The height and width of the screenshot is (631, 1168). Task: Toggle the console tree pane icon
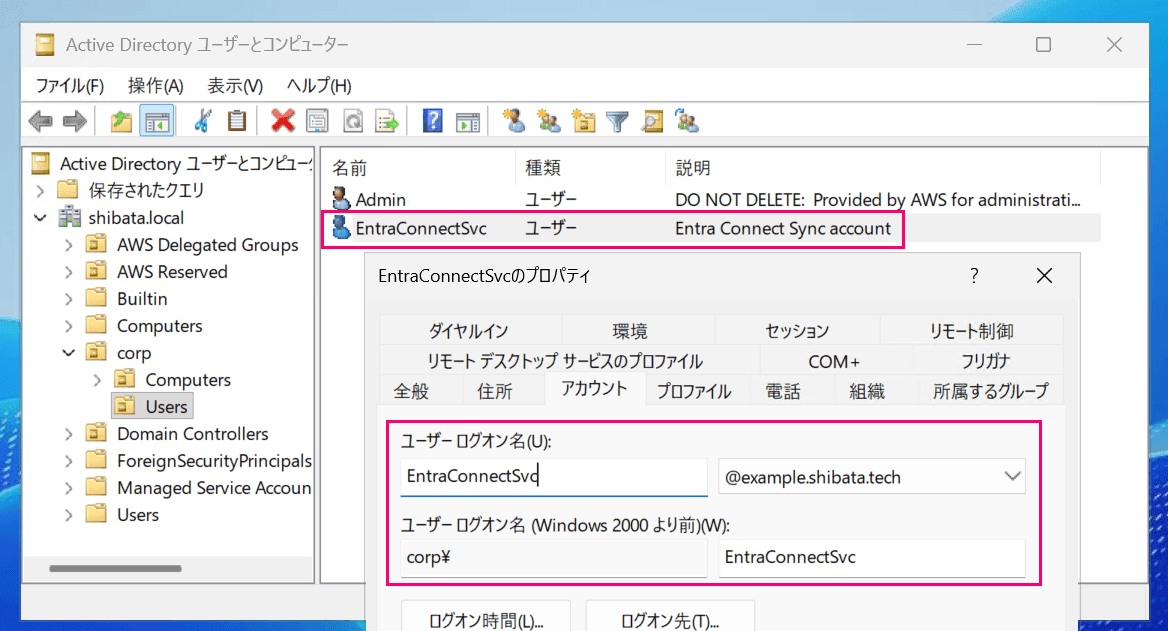tap(156, 121)
